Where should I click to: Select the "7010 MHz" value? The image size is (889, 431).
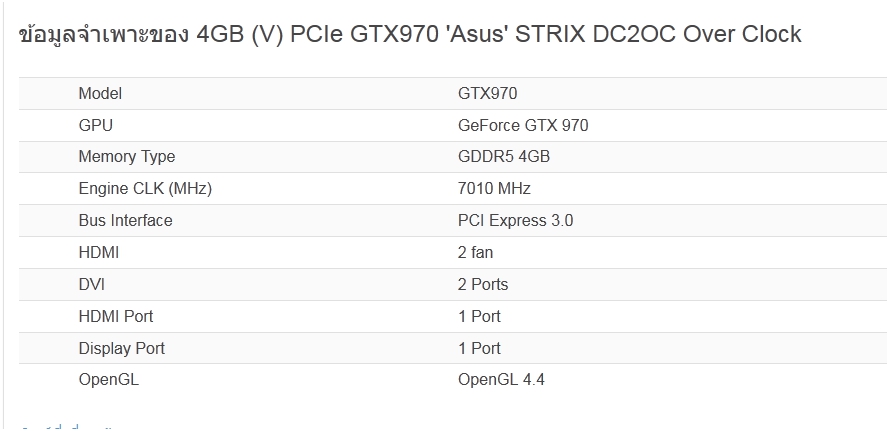tap(494, 189)
